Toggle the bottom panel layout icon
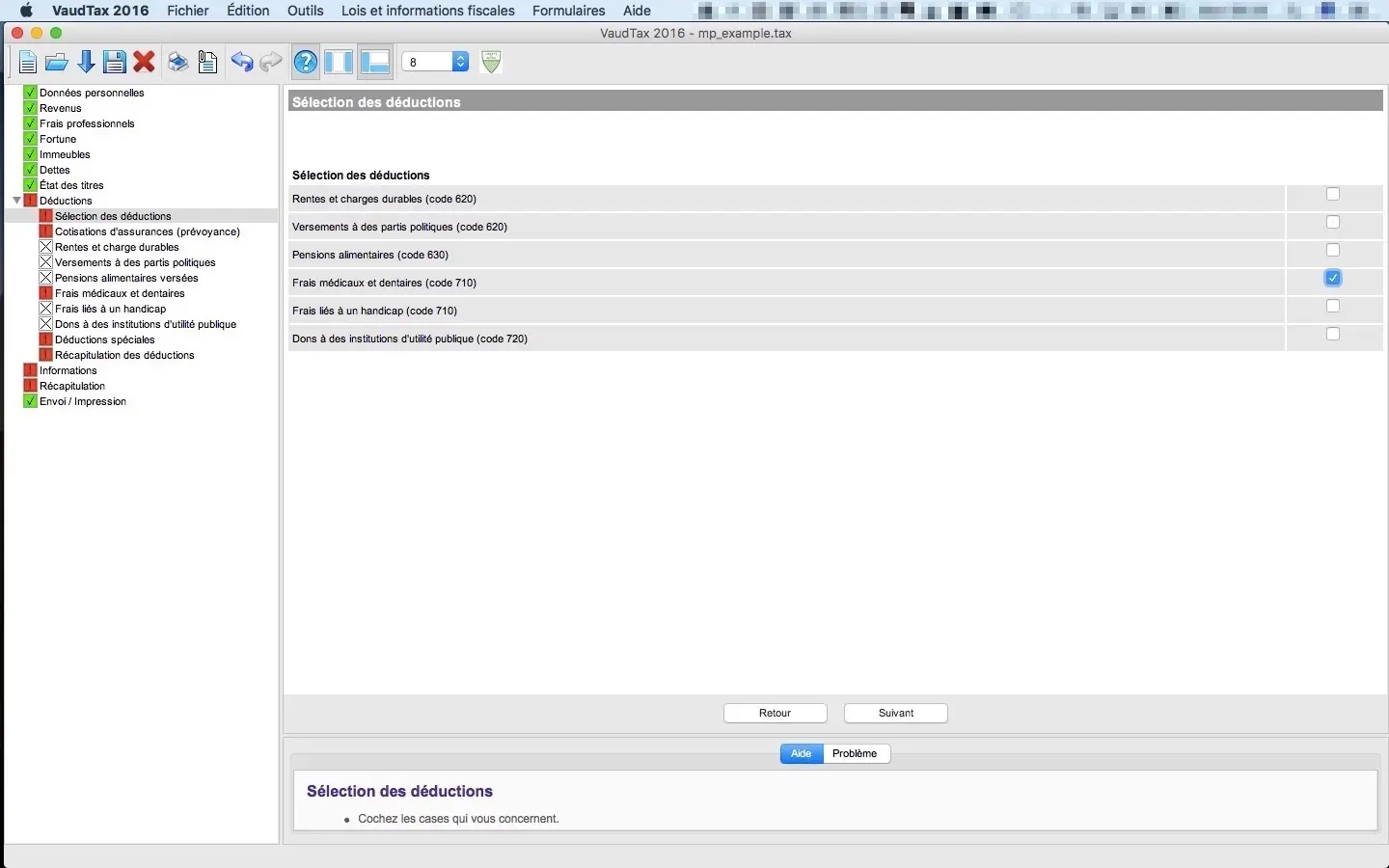Image resolution: width=1389 pixels, height=868 pixels. (x=374, y=63)
